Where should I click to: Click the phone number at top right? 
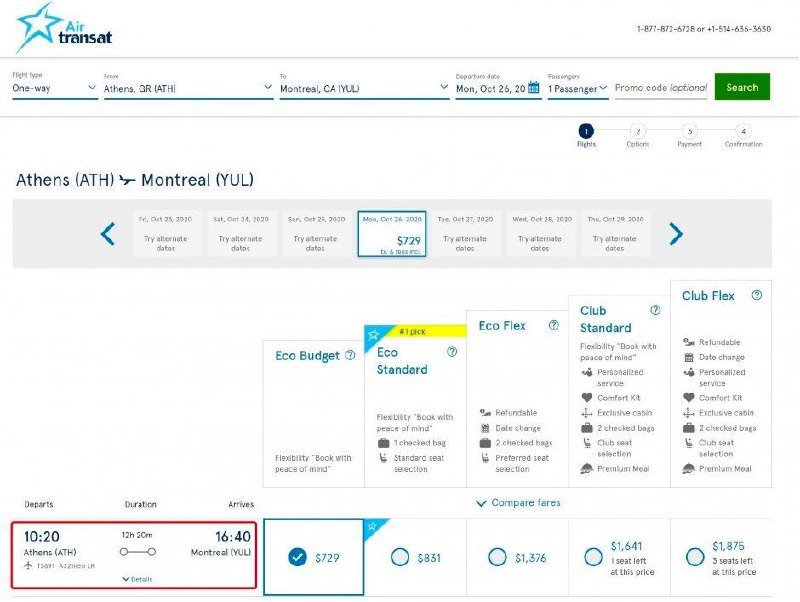(704, 29)
